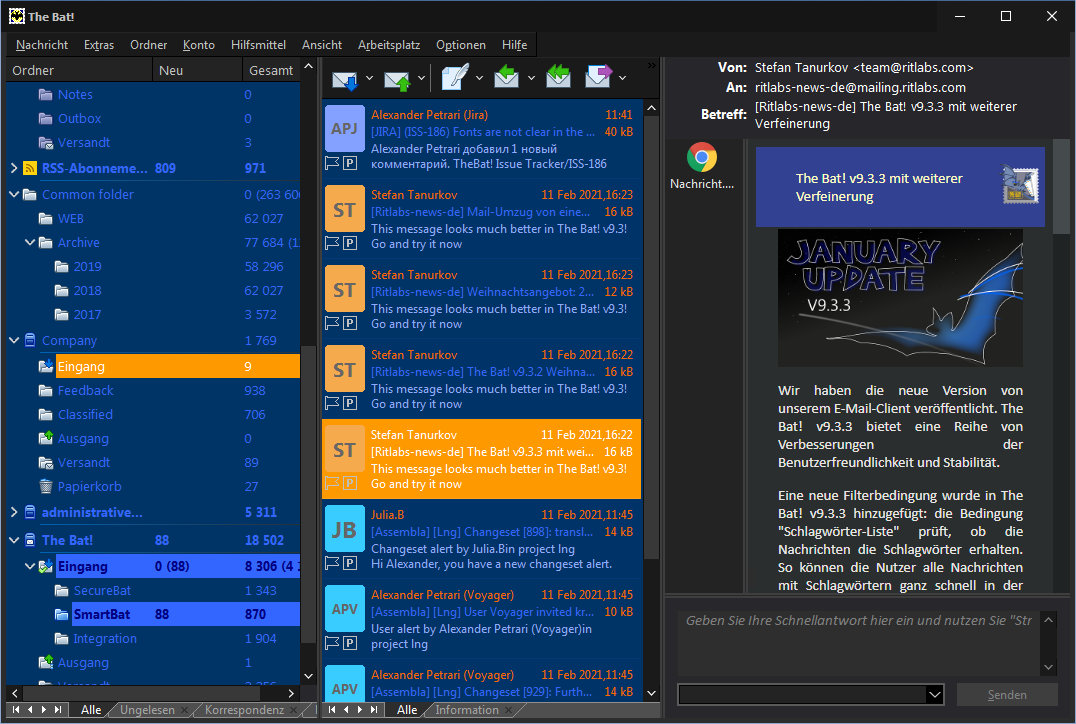This screenshot has height=724, width=1076.
Task: Click the Notes folder icon
Action: [45, 95]
